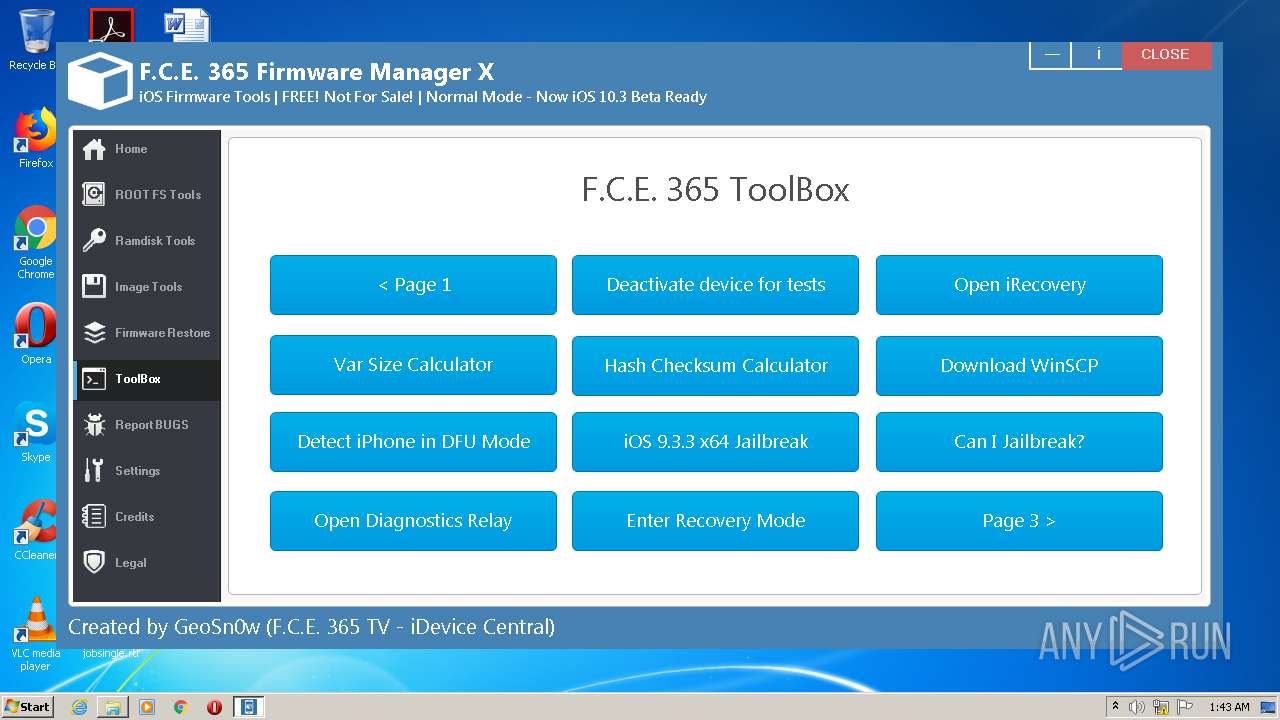
Task: Click the Enter Recovery Mode button
Action: 715,521
